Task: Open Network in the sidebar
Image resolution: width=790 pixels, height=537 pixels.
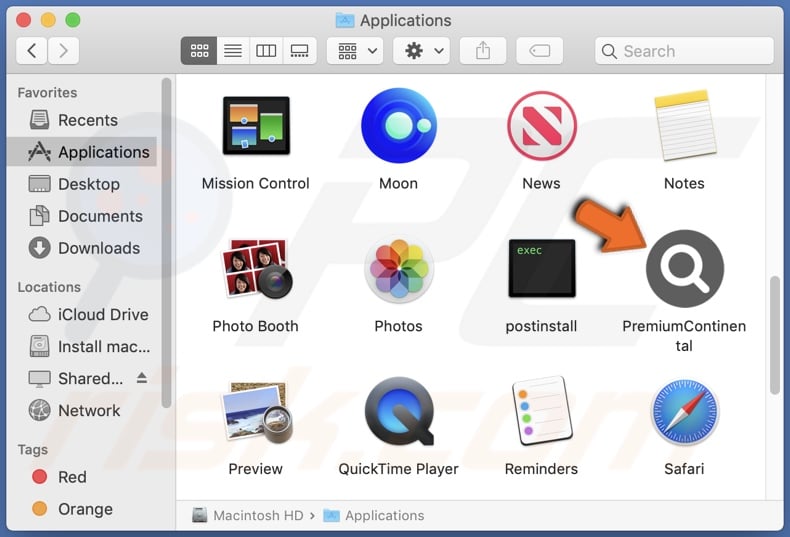Action: click(82, 411)
